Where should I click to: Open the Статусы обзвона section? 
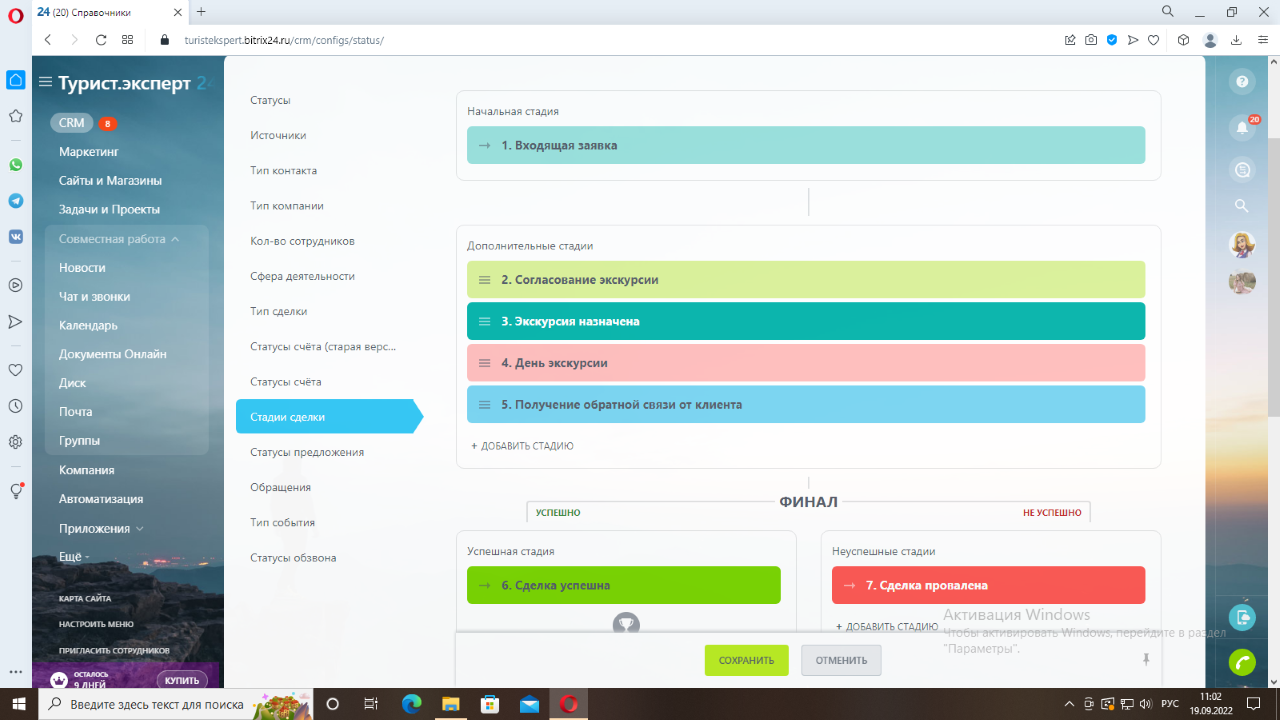(293, 558)
